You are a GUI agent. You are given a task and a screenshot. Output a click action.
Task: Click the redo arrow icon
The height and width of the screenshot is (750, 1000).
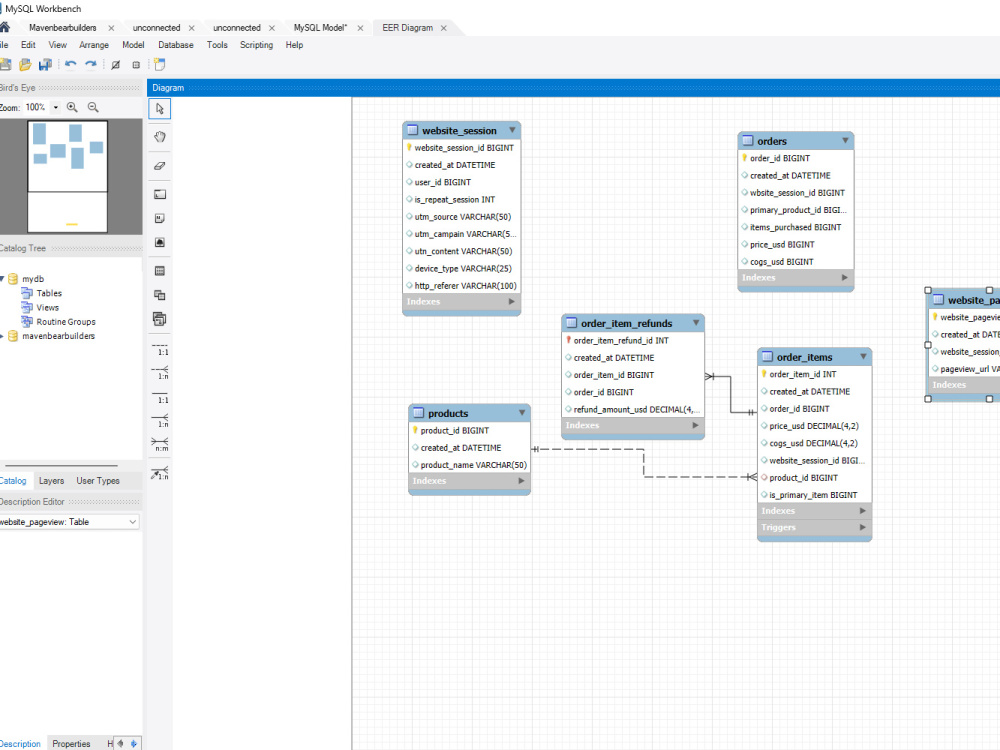(x=91, y=64)
